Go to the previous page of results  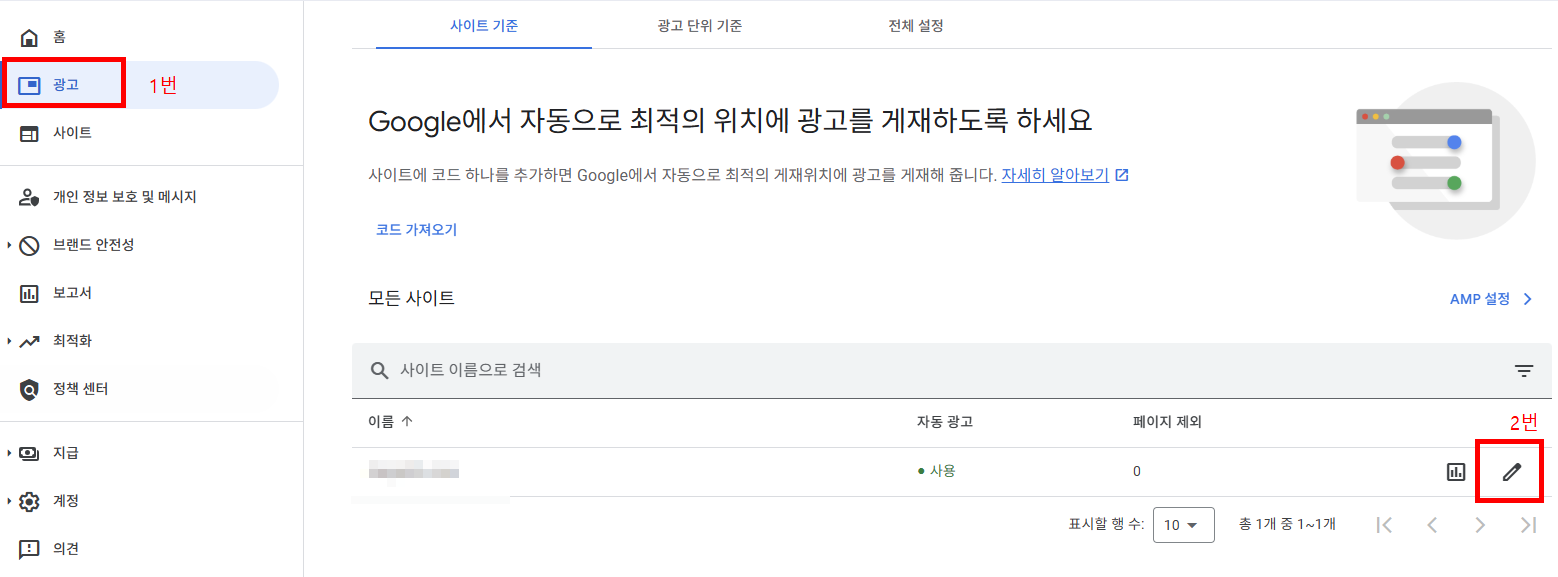click(x=1432, y=525)
